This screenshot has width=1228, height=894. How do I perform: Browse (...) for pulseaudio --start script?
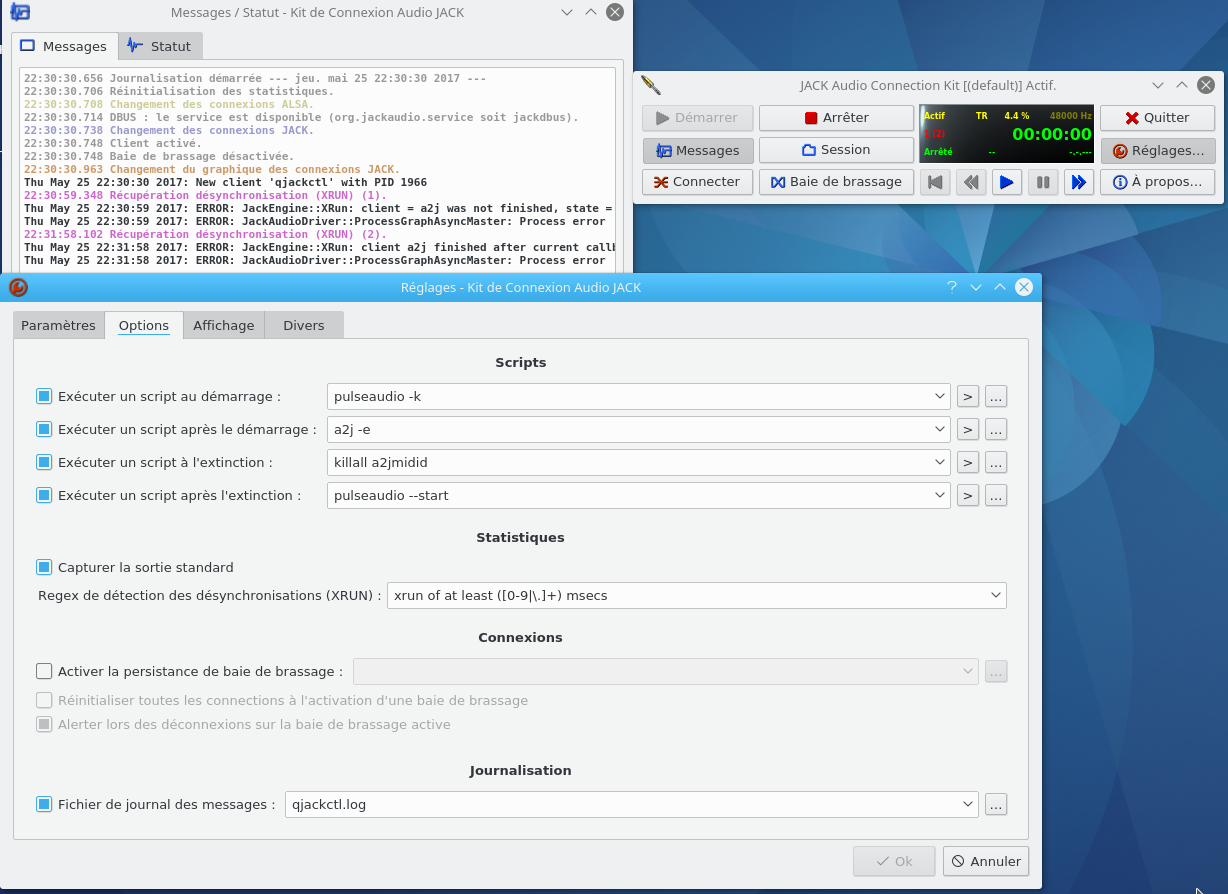pyautogui.click(x=996, y=495)
